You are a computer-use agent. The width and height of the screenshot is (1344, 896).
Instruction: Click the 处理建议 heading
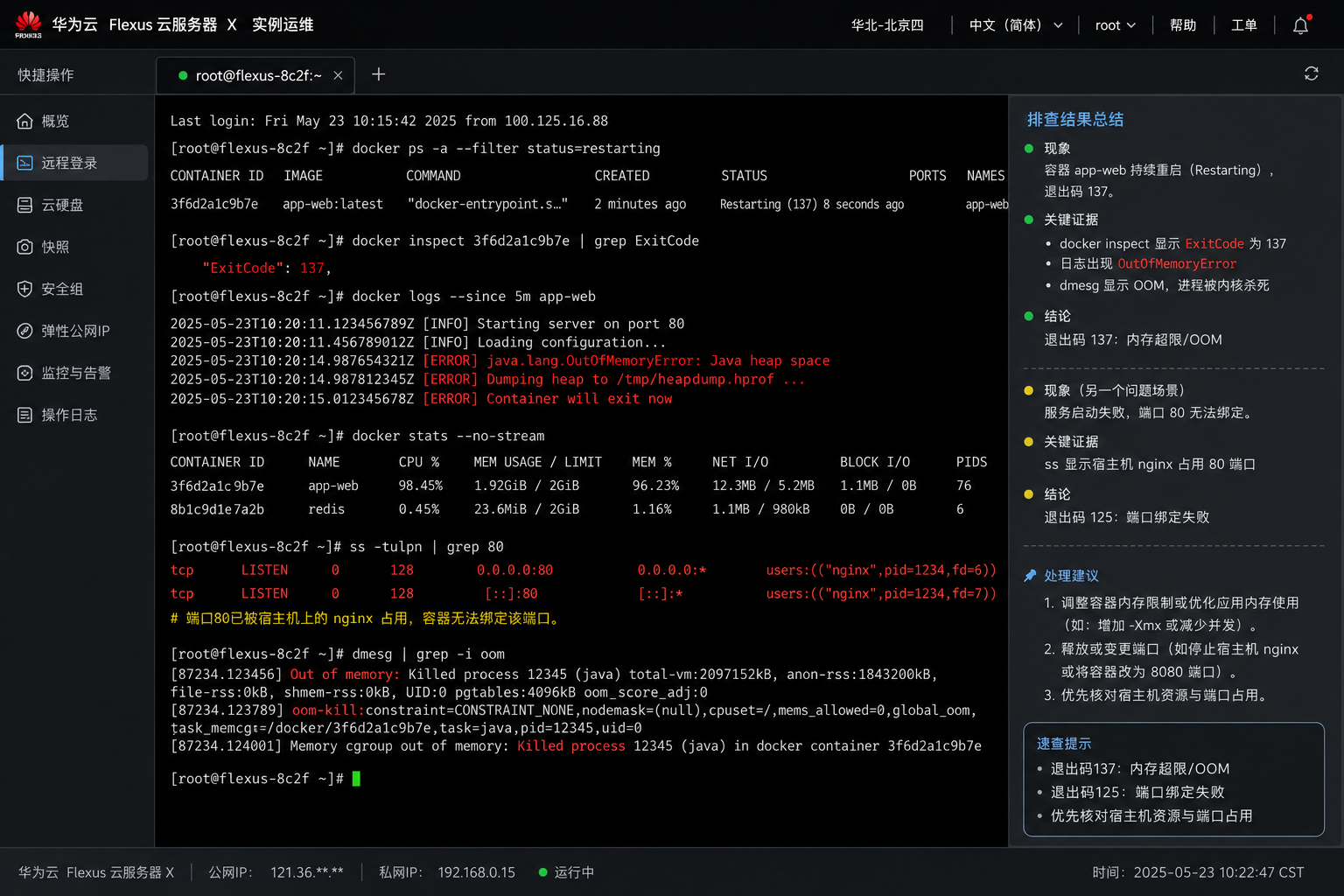click(x=1071, y=576)
